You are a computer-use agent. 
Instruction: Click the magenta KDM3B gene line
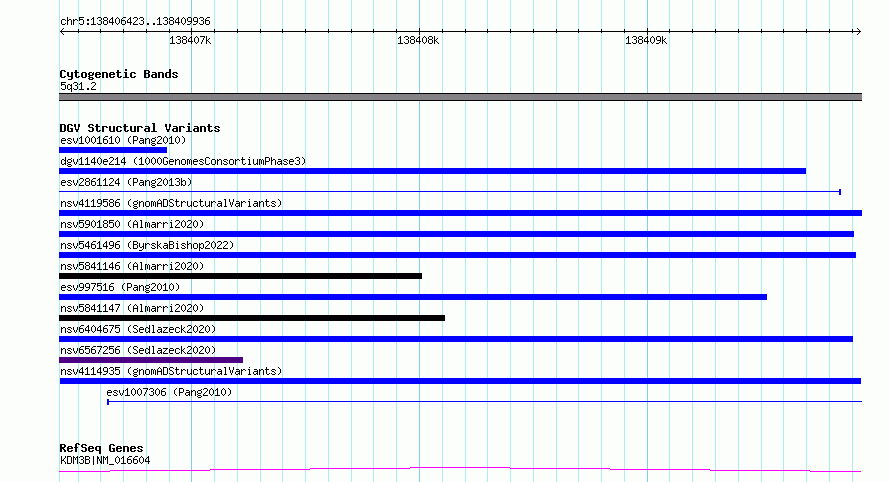pyautogui.click(x=460, y=470)
